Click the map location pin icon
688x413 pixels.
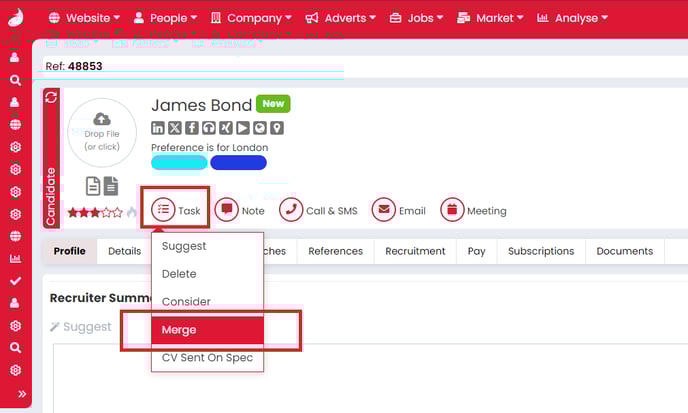point(277,128)
